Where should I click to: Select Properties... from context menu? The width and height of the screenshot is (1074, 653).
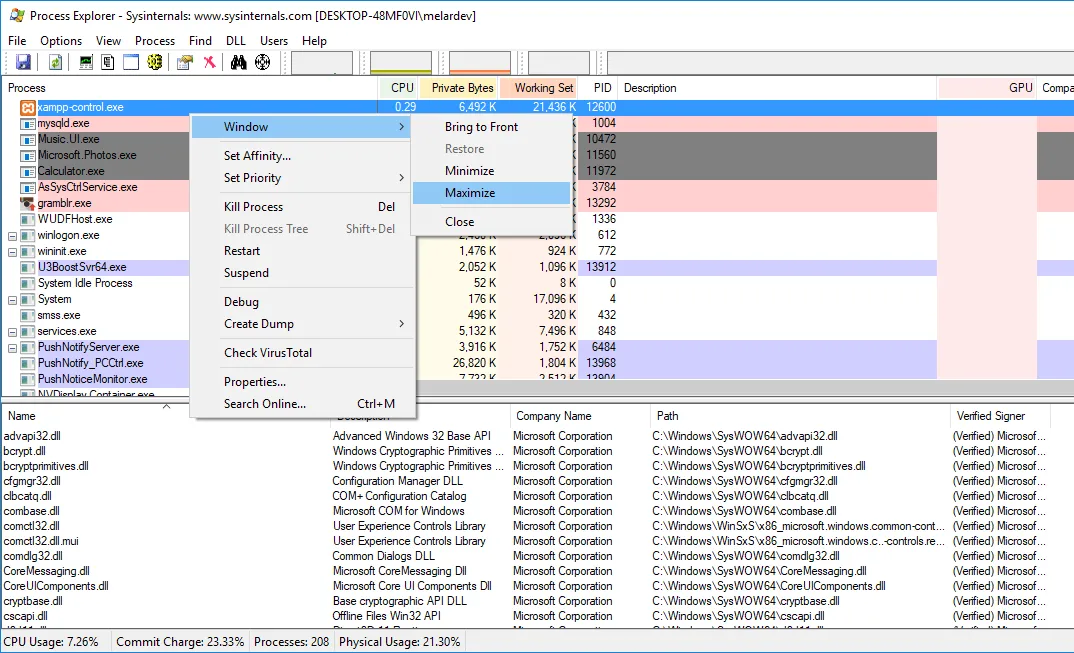(301, 382)
